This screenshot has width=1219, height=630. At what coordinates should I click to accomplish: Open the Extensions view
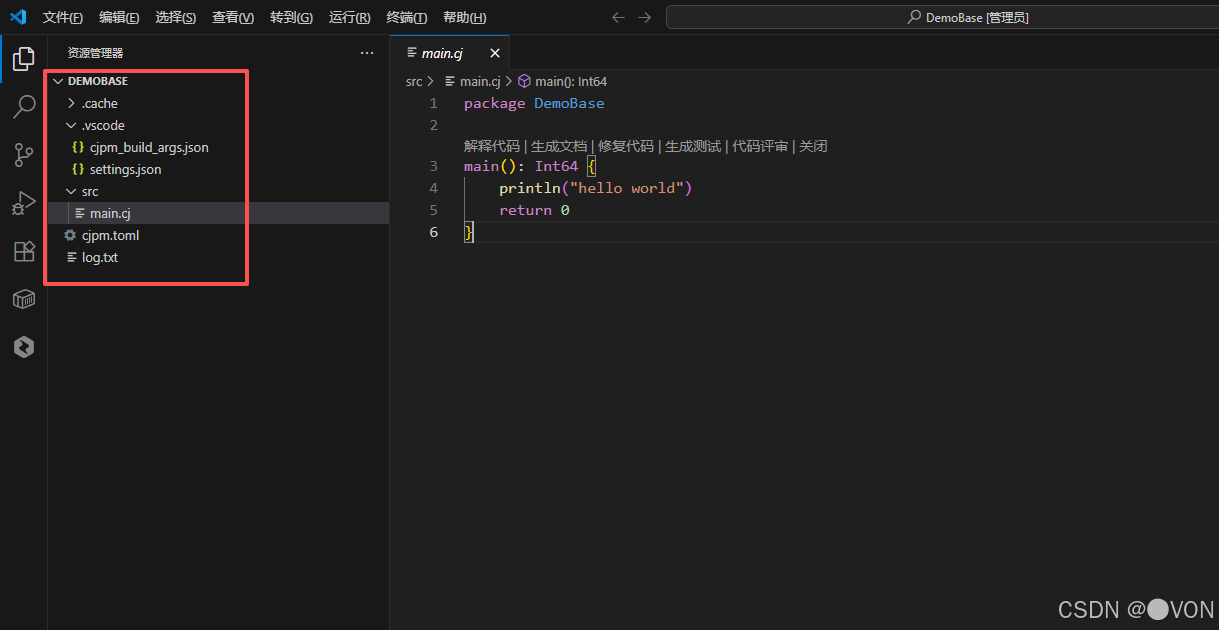point(23,251)
